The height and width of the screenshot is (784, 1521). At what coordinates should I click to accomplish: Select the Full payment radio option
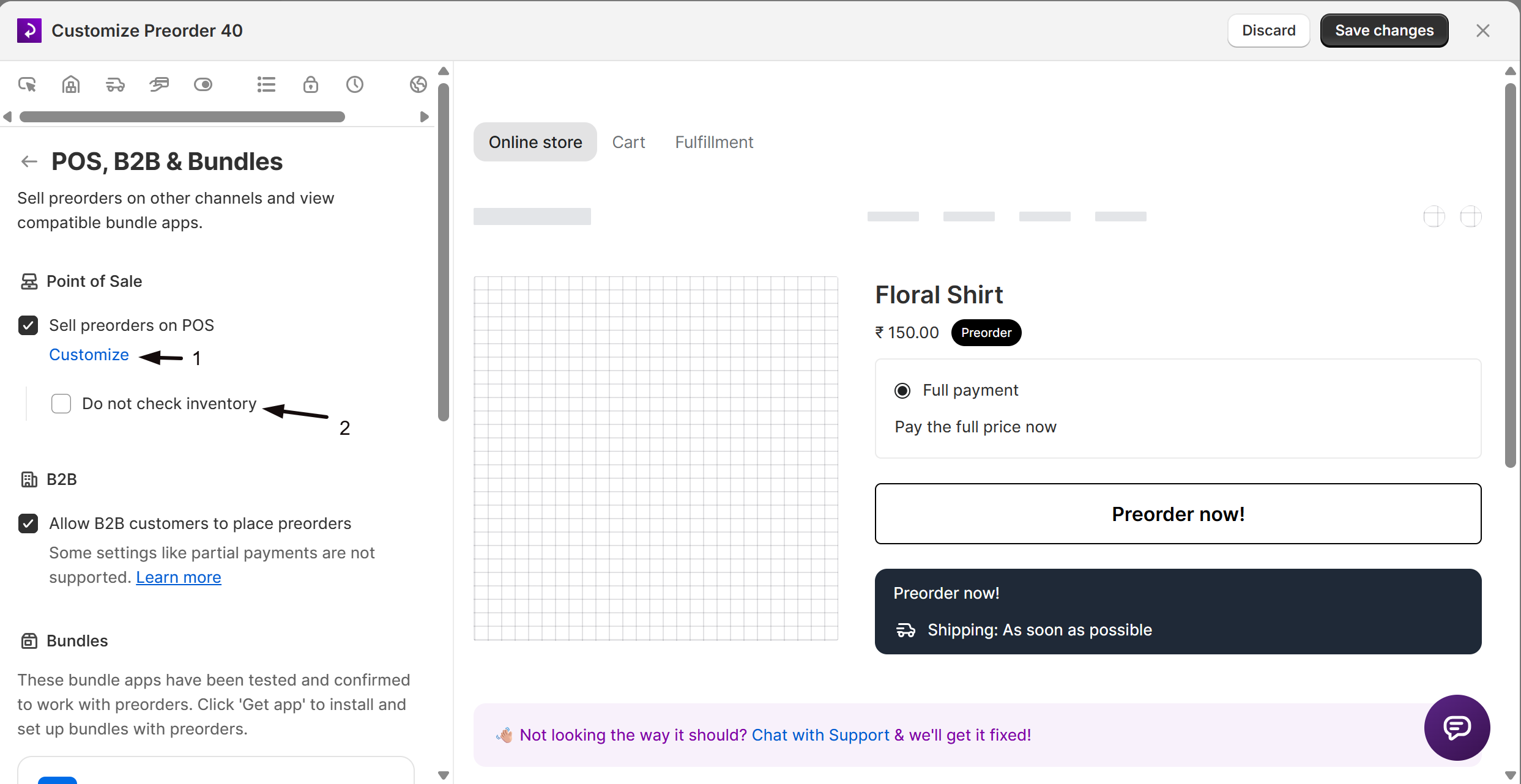(x=902, y=390)
